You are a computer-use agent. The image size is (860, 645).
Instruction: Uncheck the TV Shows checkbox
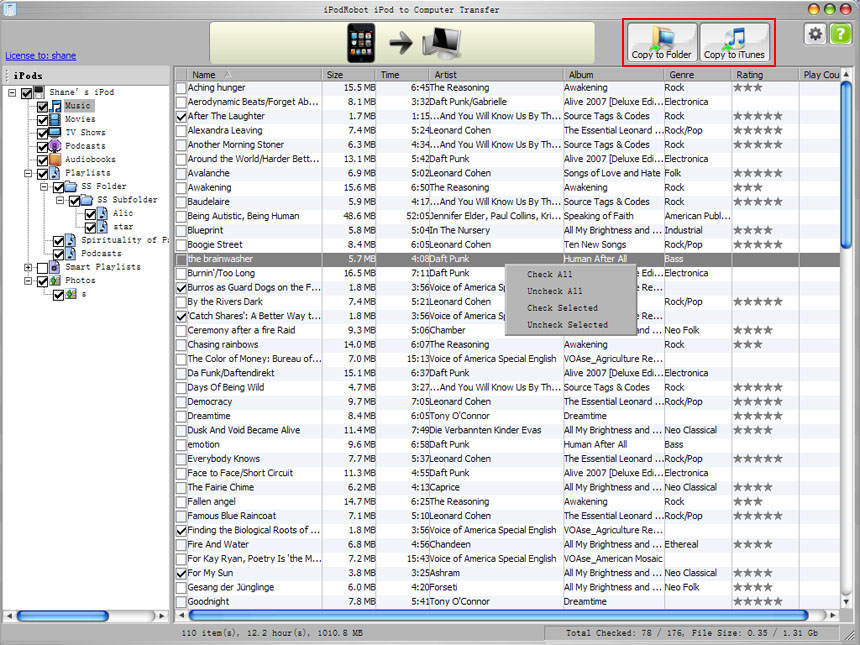[x=42, y=133]
